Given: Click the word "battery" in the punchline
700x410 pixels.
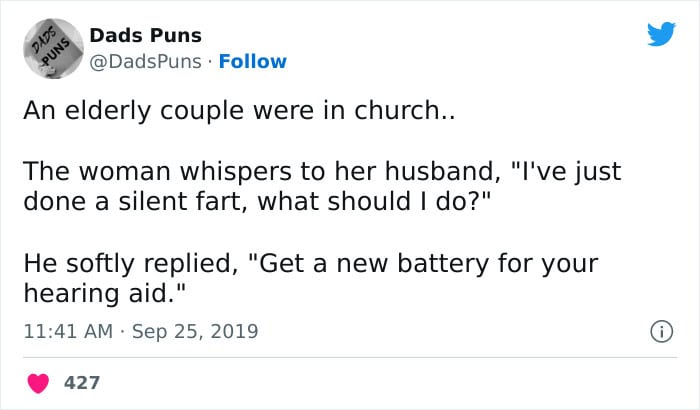Looking at the screenshot, I should [x=443, y=264].
